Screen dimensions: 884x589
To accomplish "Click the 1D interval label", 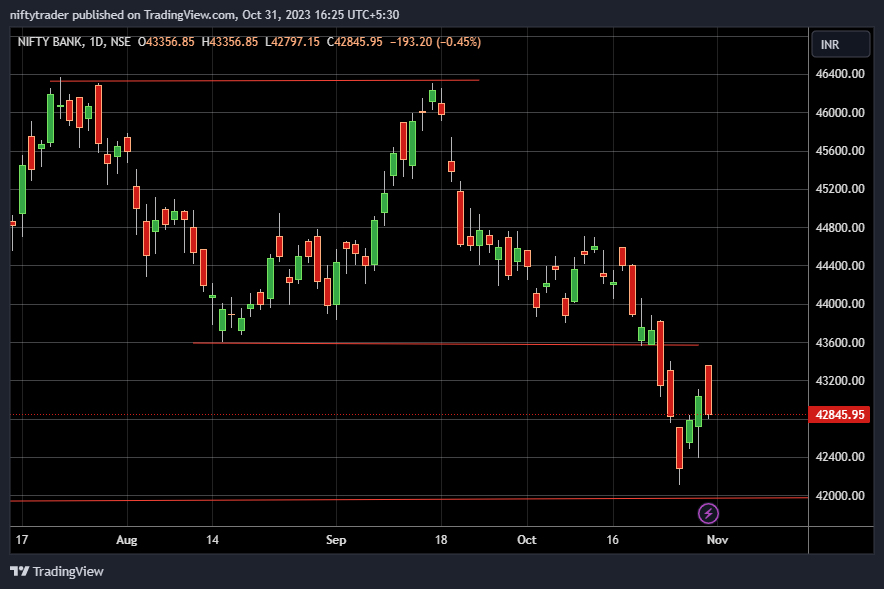I will point(97,42).
